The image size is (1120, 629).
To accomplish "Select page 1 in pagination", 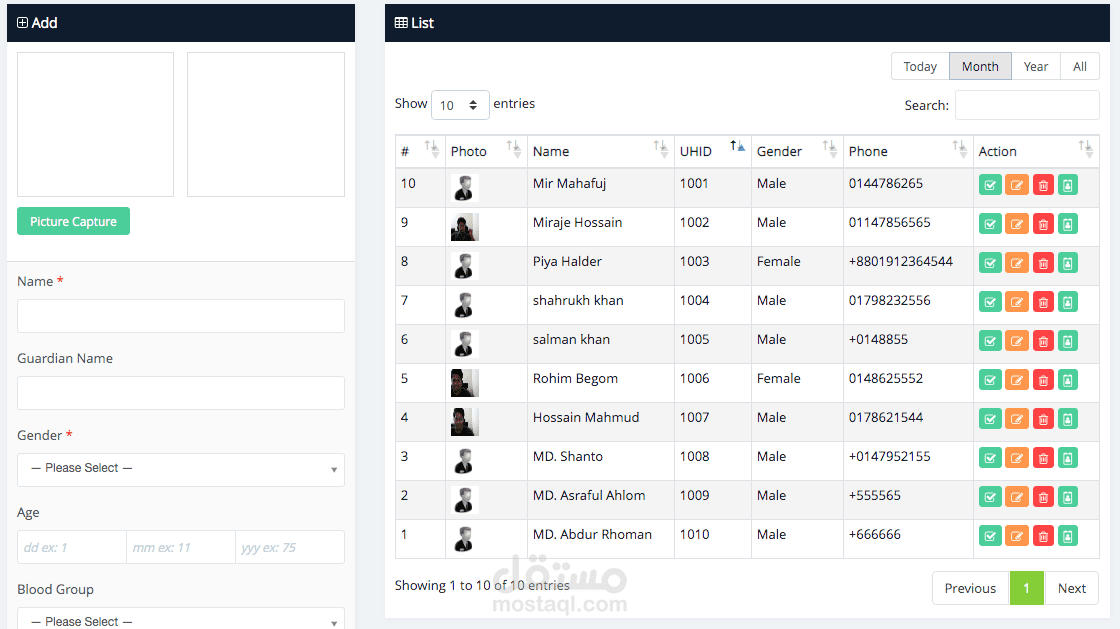I will (1026, 588).
